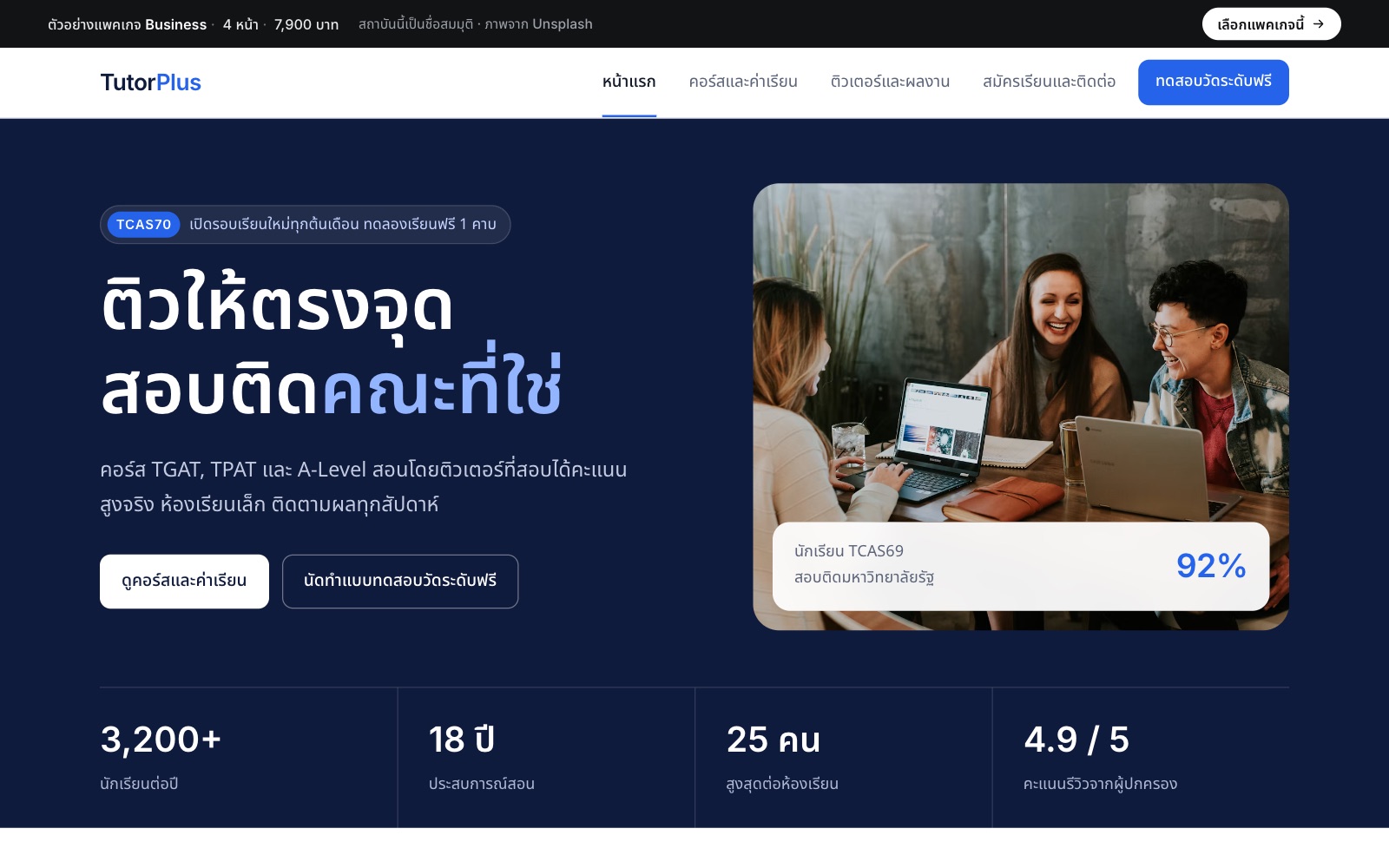Go to คอร์สและค่าเรียน nav item
The image size is (1389, 868).
743,82
